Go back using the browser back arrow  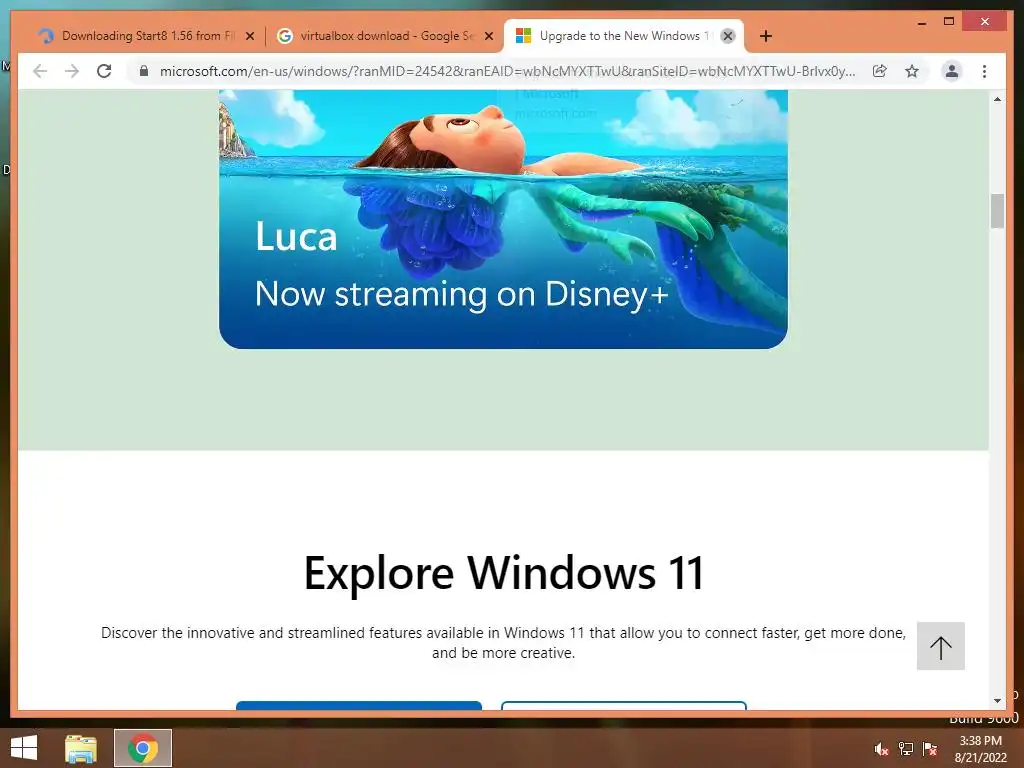pyautogui.click(x=40, y=71)
